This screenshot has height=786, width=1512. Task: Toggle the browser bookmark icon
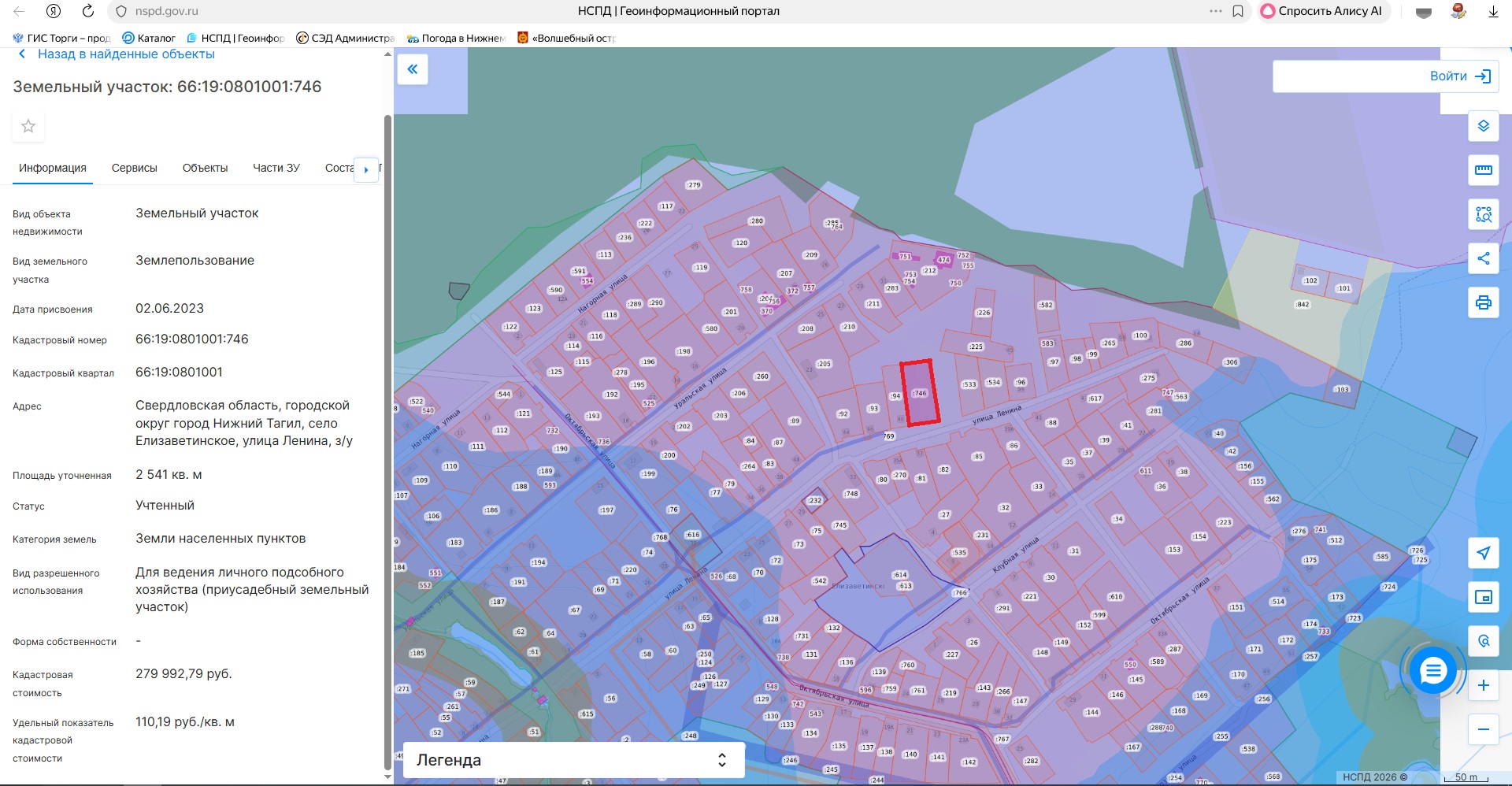pyautogui.click(x=1238, y=11)
